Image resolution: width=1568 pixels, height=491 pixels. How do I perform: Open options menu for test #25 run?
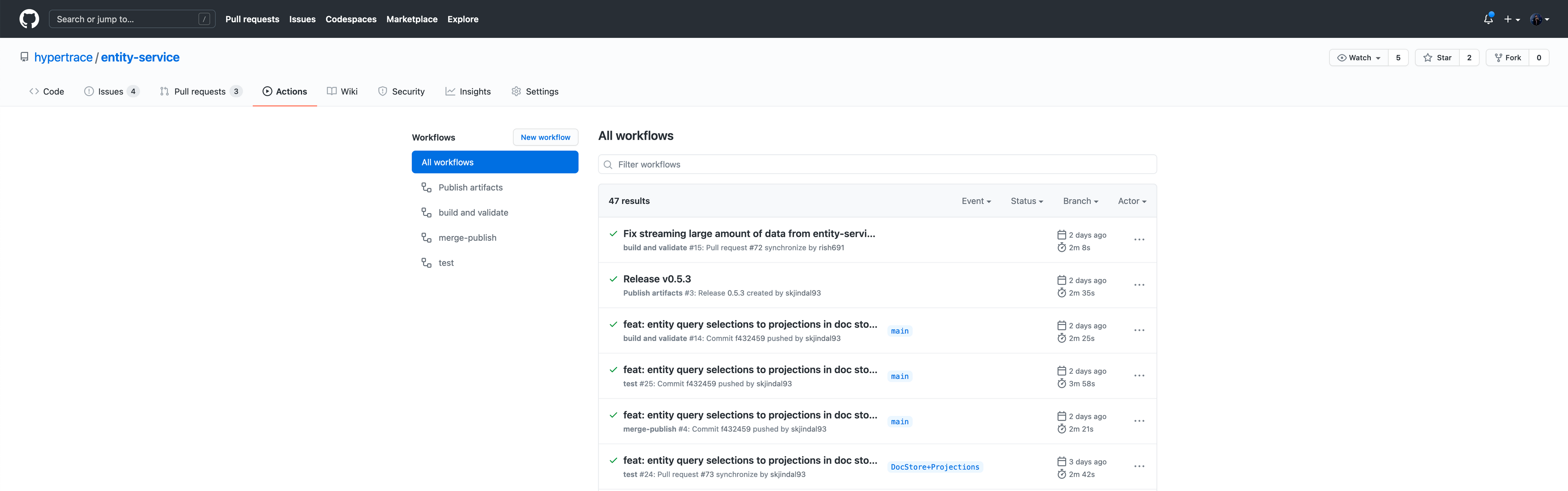coord(1139,375)
